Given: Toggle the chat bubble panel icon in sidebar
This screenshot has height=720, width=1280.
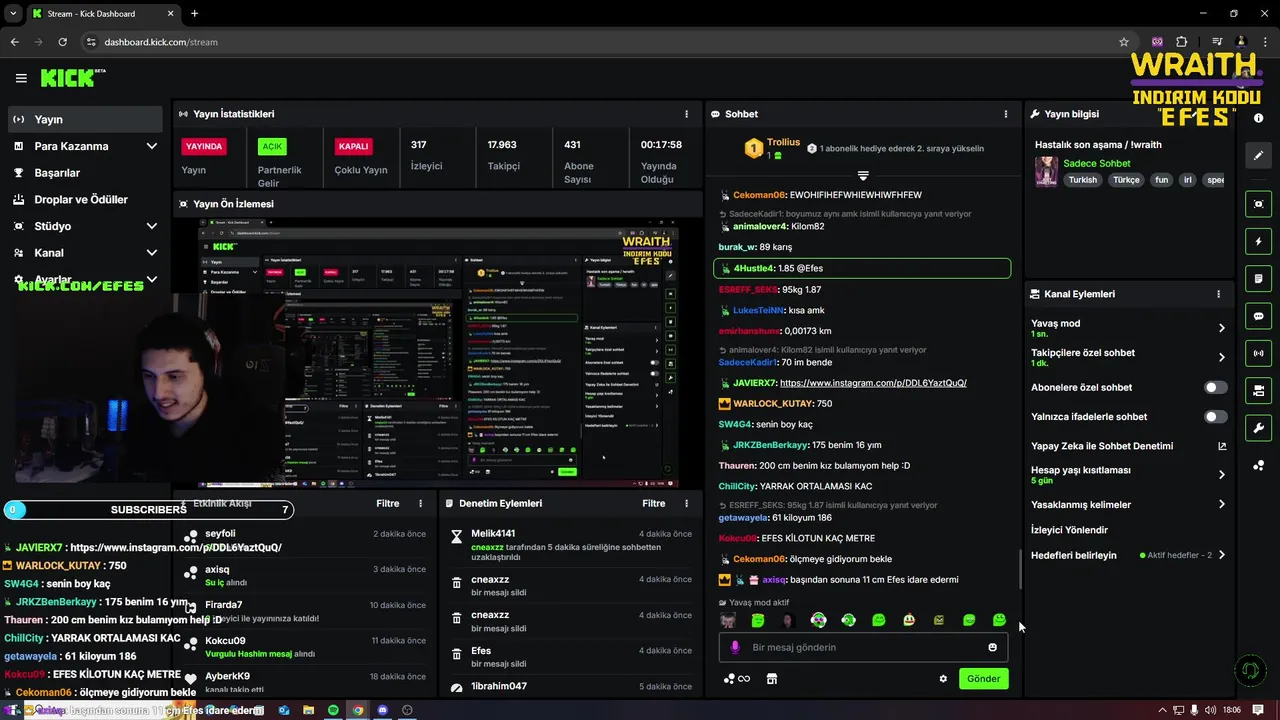Looking at the screenshot, I should click(1258, 316).
